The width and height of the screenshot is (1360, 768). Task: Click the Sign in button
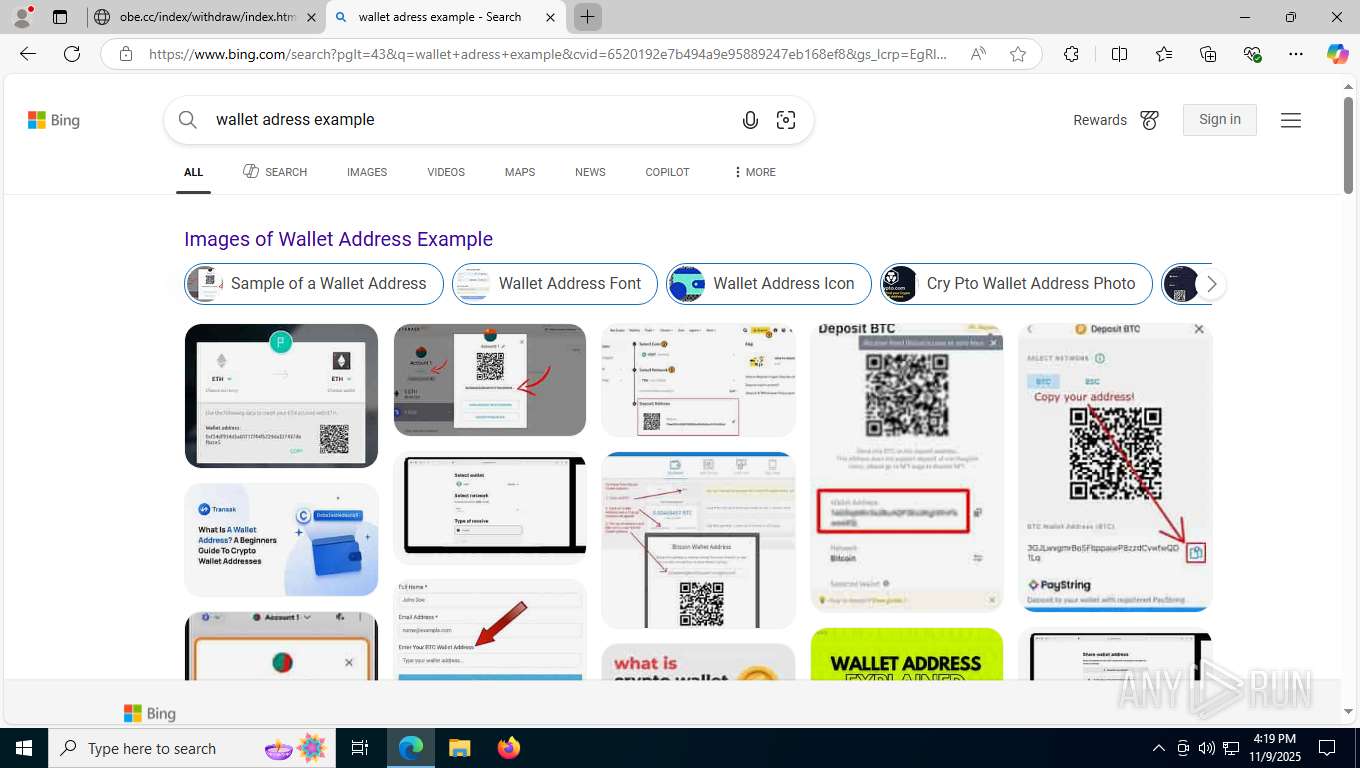coord(1220,120)
